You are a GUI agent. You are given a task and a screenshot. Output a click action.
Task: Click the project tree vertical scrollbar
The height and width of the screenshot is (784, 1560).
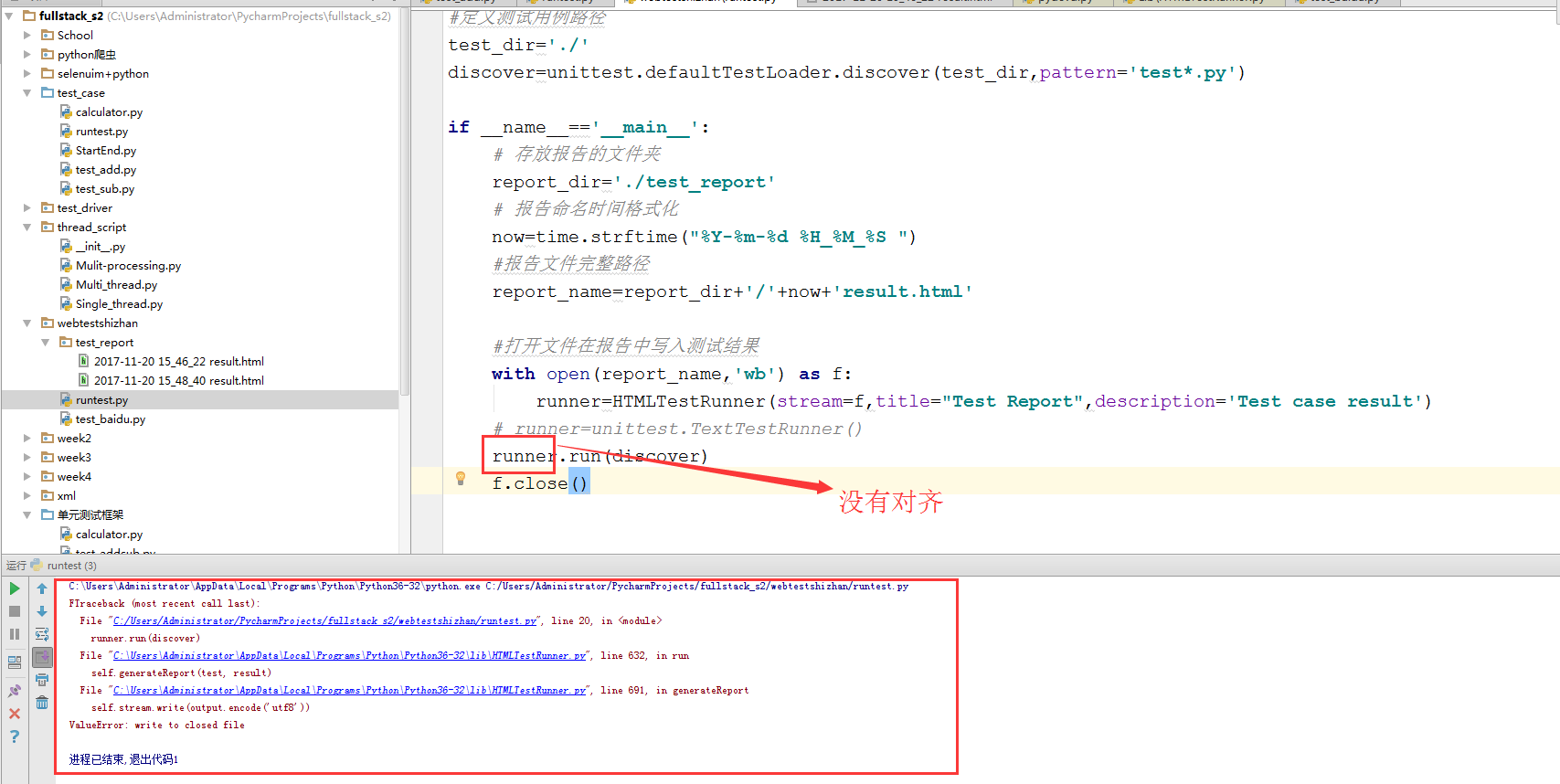point(405,201)
